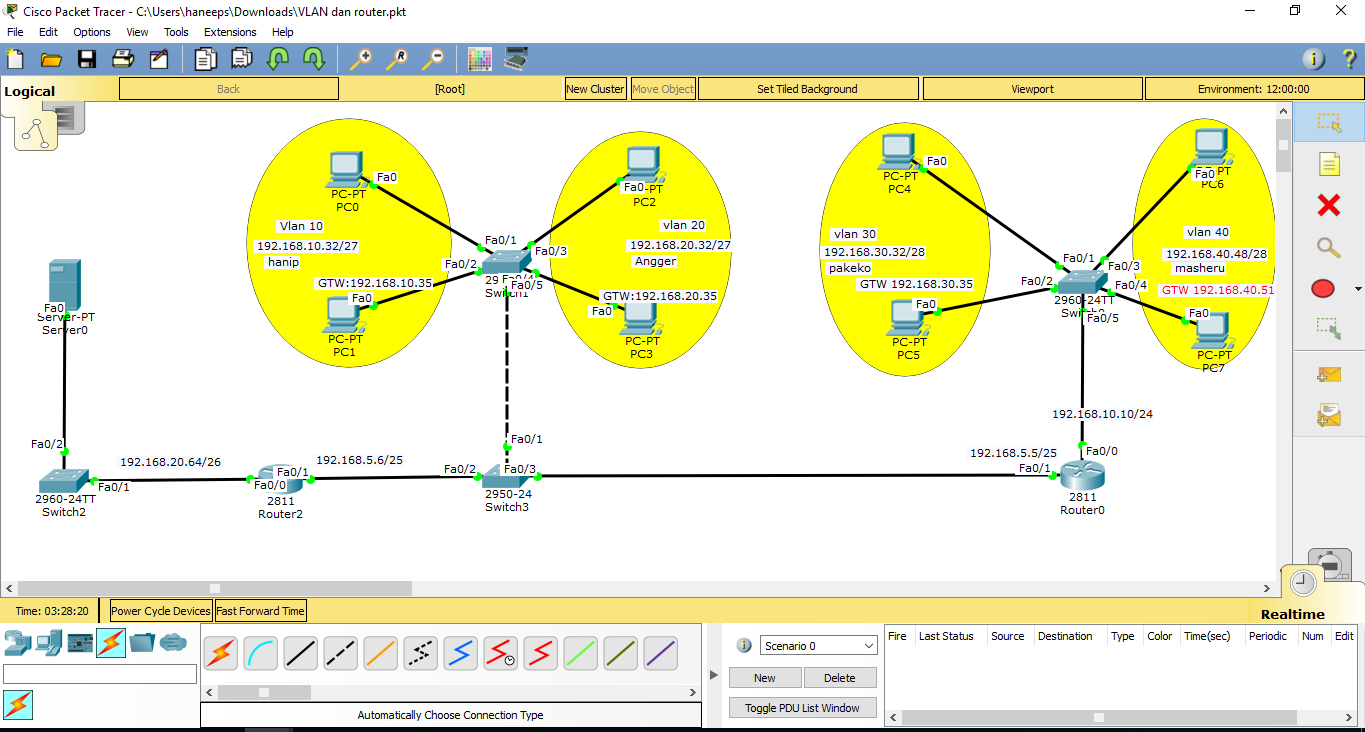This screenshot has width=1365, height=732.
Task: Open the color palette dialog from the toolbar
Action: click(x=480, y=59)
